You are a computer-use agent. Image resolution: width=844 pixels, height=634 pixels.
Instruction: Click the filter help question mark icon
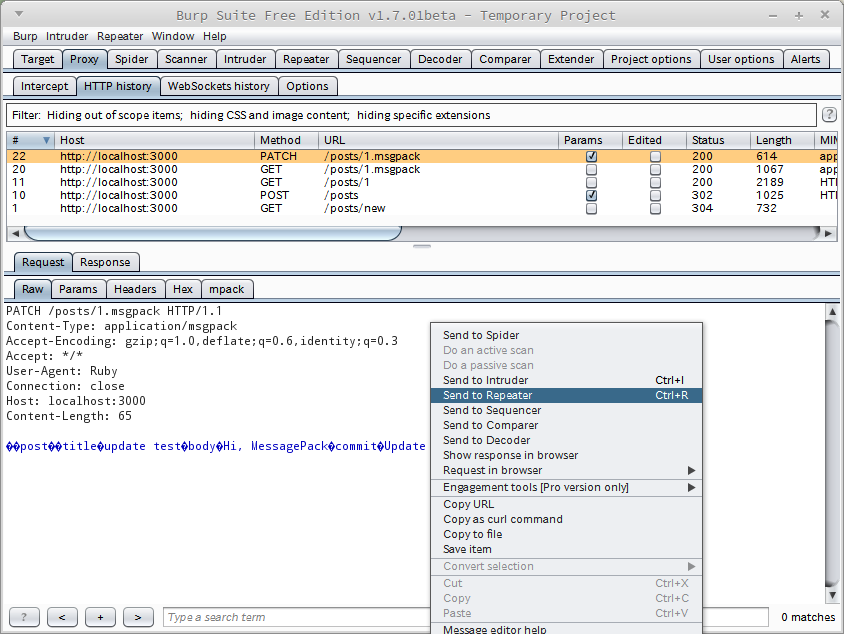pyautogui.click(x=829, y=115)
